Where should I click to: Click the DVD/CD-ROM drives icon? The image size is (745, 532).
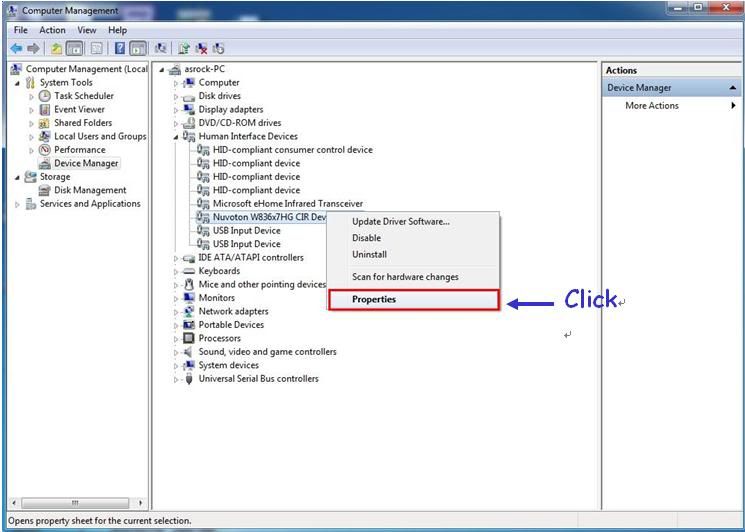pos(189,123)
